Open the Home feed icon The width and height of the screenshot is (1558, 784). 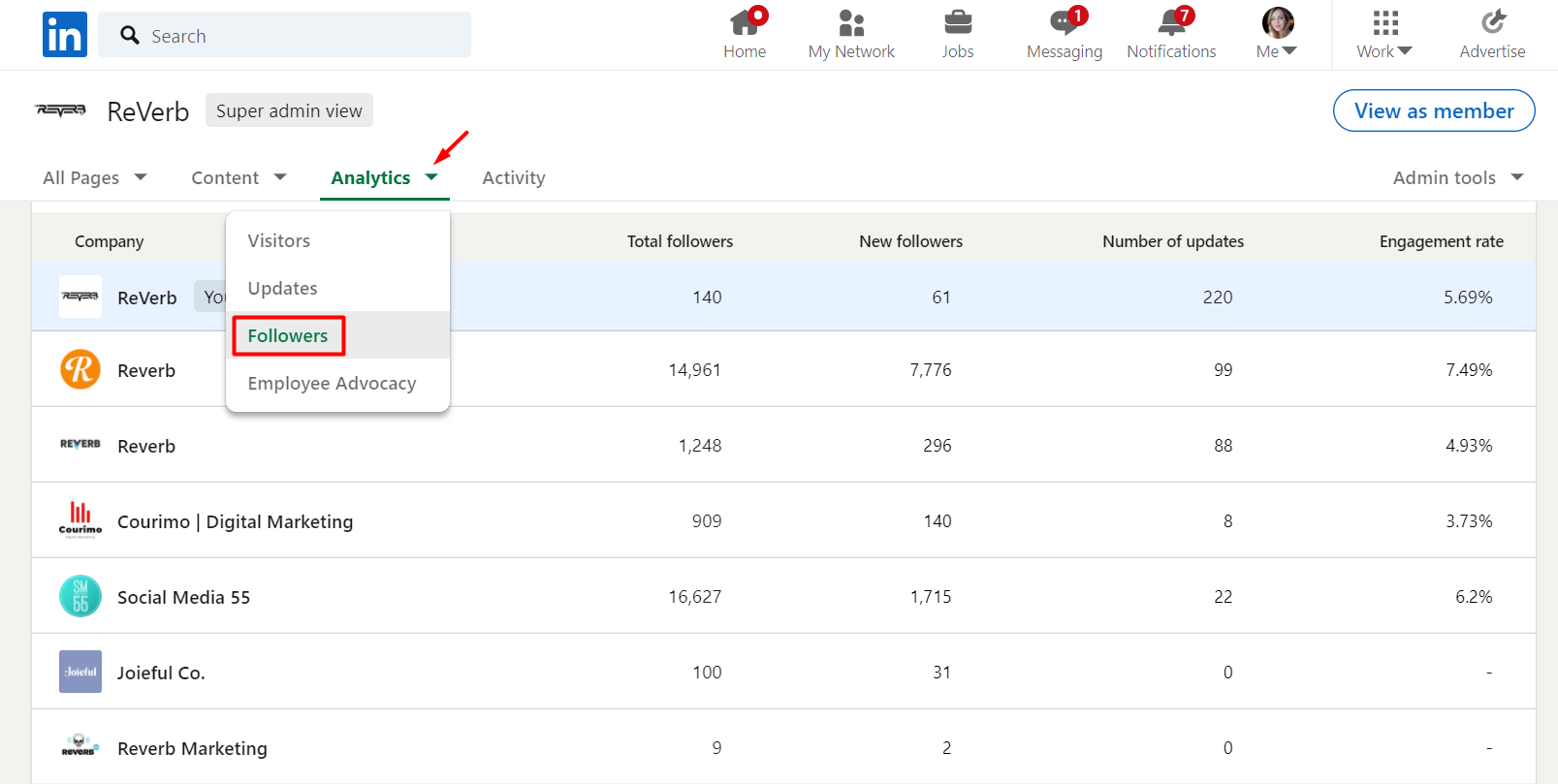click(745, 22)
